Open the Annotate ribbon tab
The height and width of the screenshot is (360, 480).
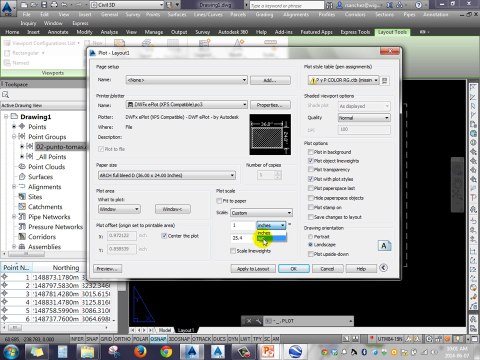58,32
